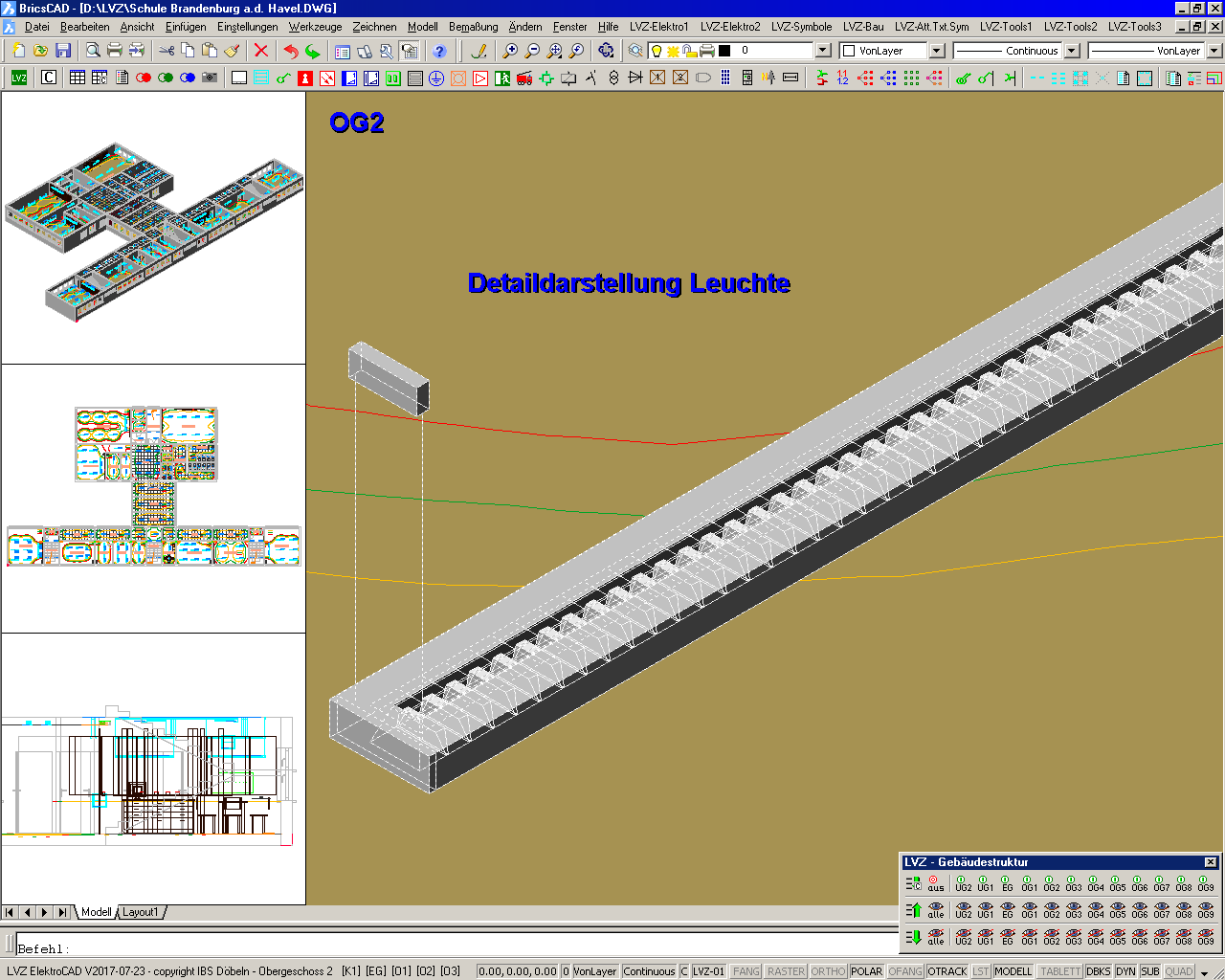The width and height of the screenshot is (1225, 980).
Task: Open print preview with magnifier icon
Action: click(93, 51)
